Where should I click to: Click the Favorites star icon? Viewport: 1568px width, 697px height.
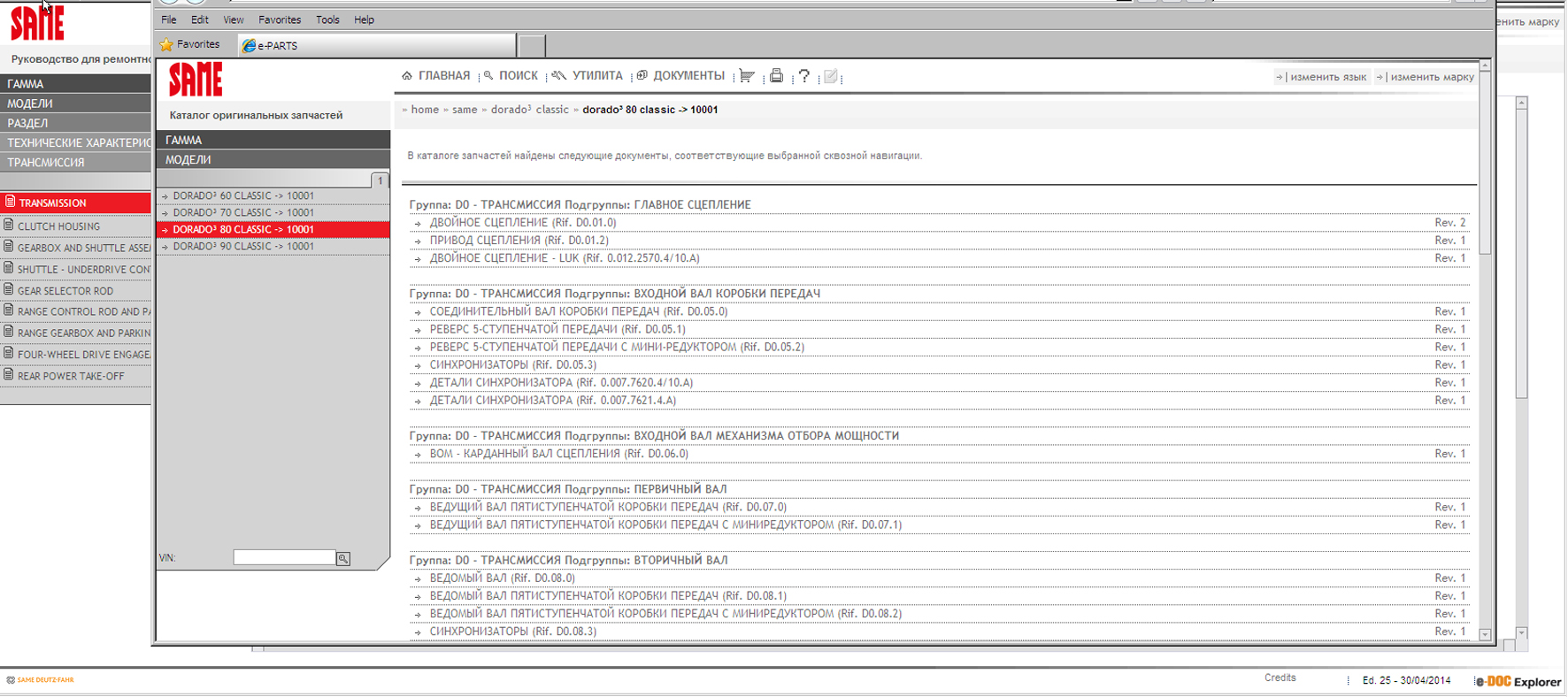[x=166, y=44]
